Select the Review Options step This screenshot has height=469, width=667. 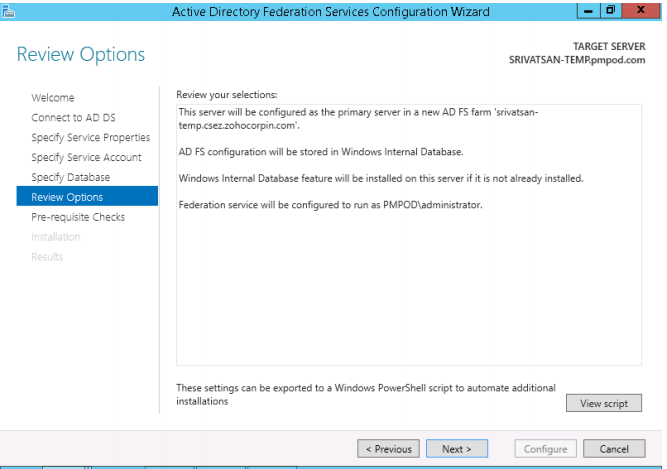[x=67, y=198]
